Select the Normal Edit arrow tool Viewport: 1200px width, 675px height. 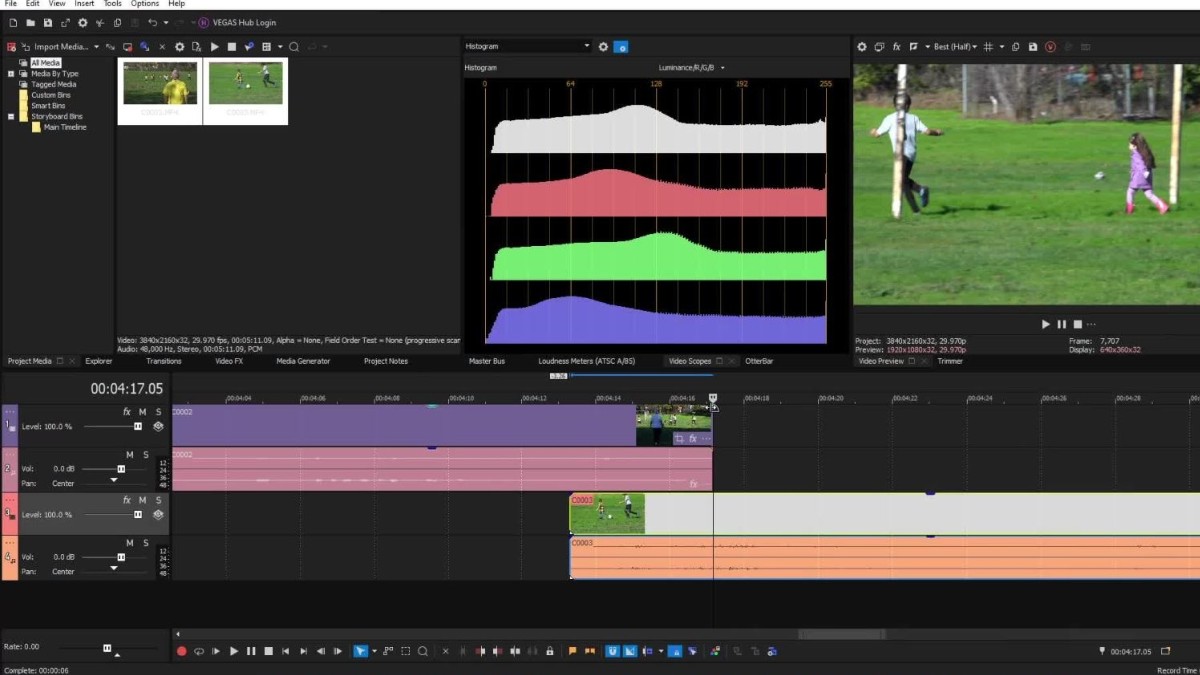pyautogui.click(x=360, y=651)
